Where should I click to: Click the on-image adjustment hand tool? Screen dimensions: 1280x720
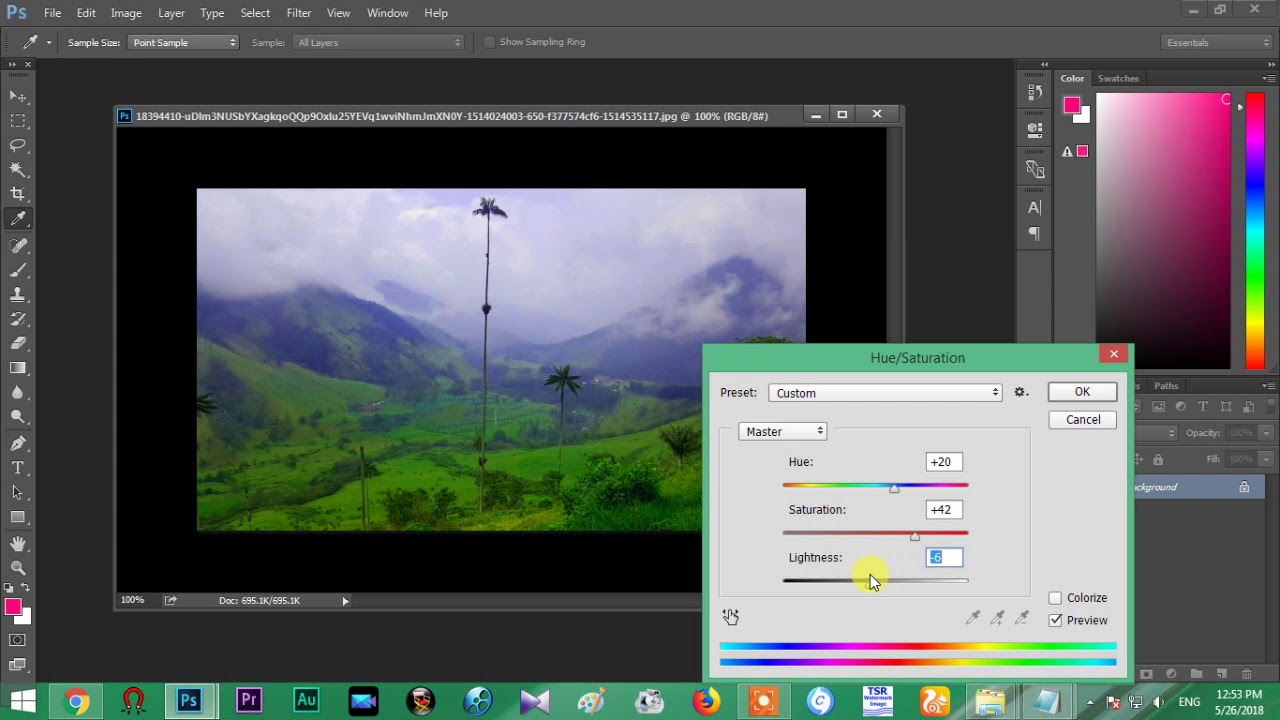coord(731,617)
